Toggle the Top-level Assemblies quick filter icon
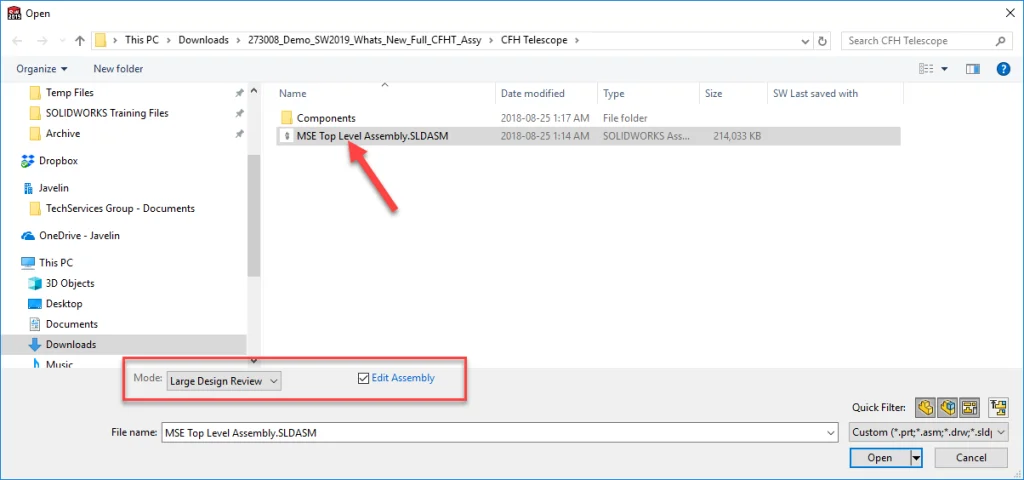 [x=998, y=408]
